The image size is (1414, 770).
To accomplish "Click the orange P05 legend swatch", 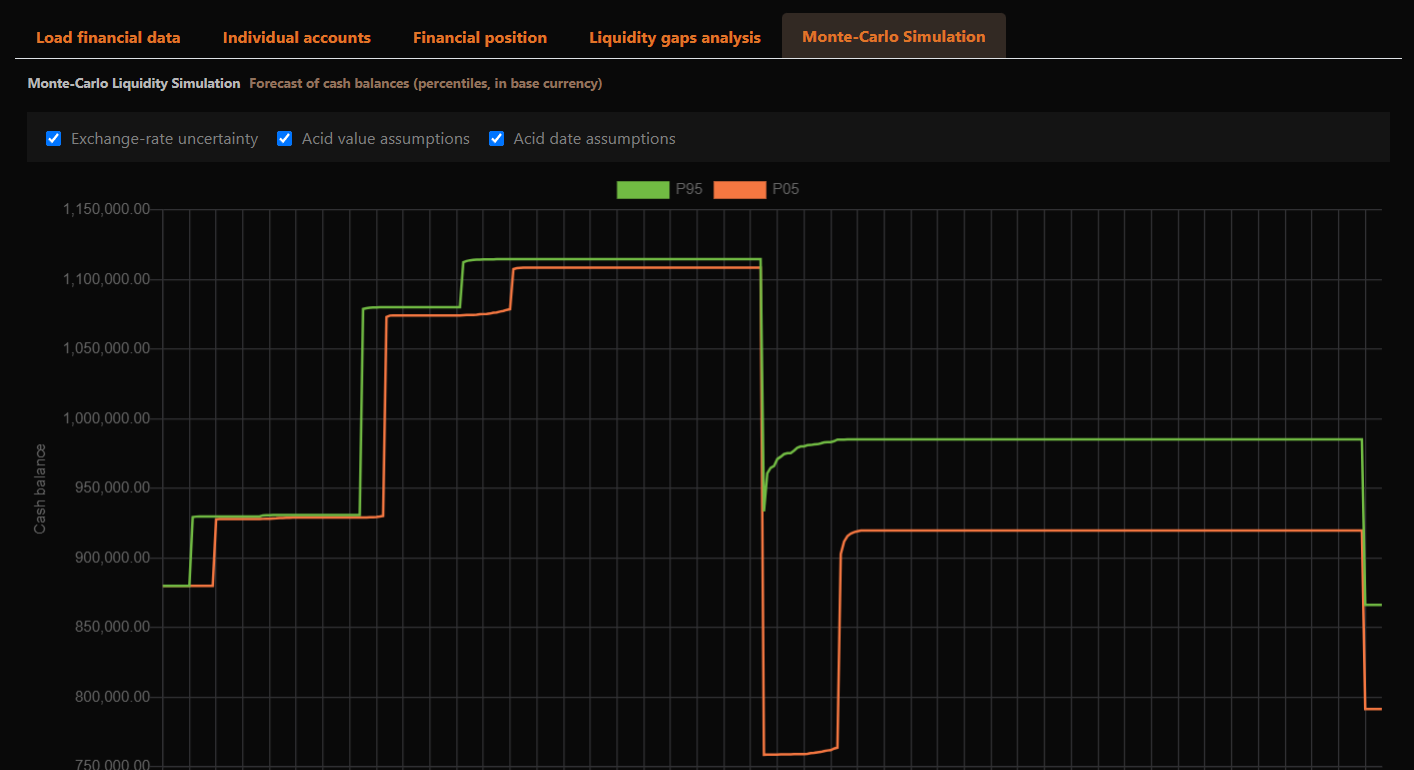I will 739,190.
